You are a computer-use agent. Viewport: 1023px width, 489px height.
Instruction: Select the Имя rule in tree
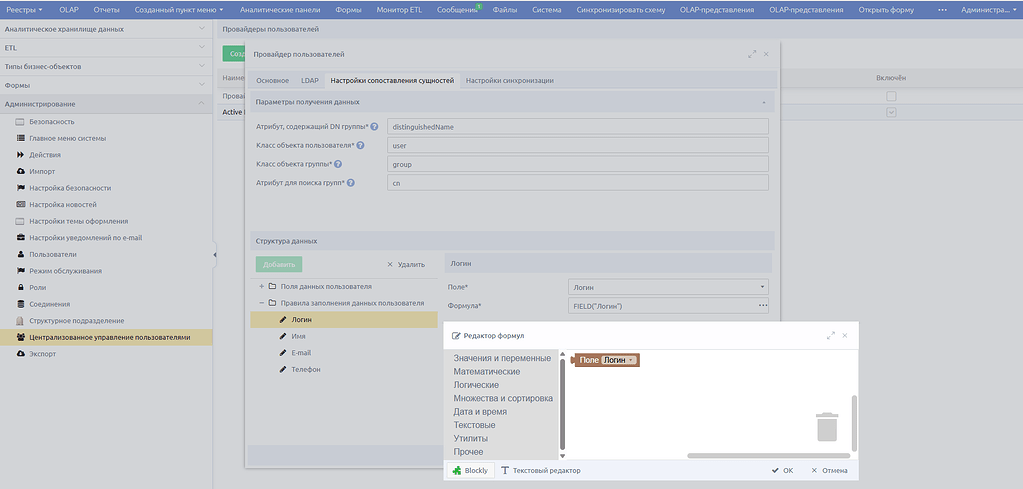[x=299, y=336]
